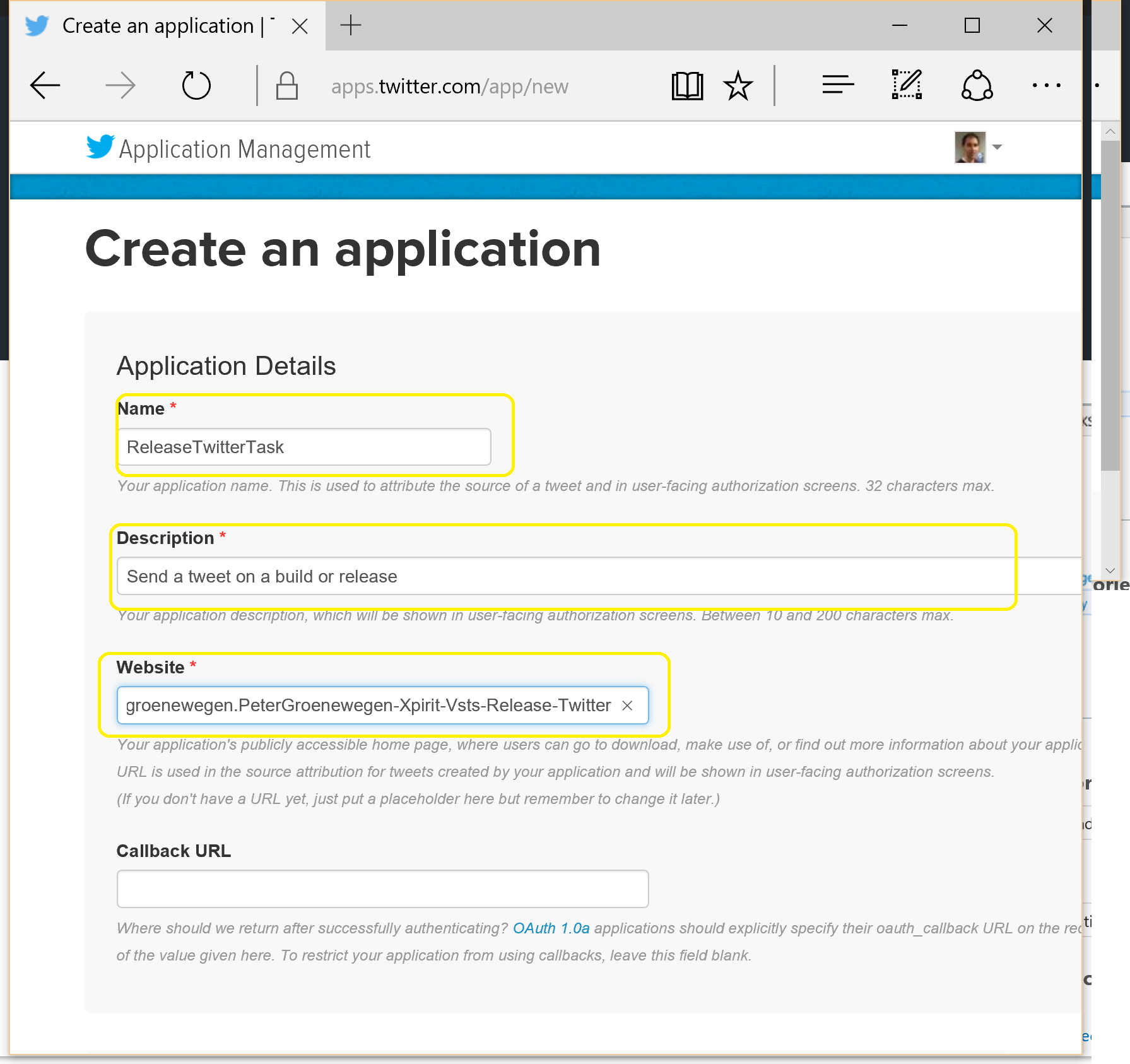This screenshot has height=1064, width=1130.
Task: Click the Application Details section title
Action: point(227,366)
